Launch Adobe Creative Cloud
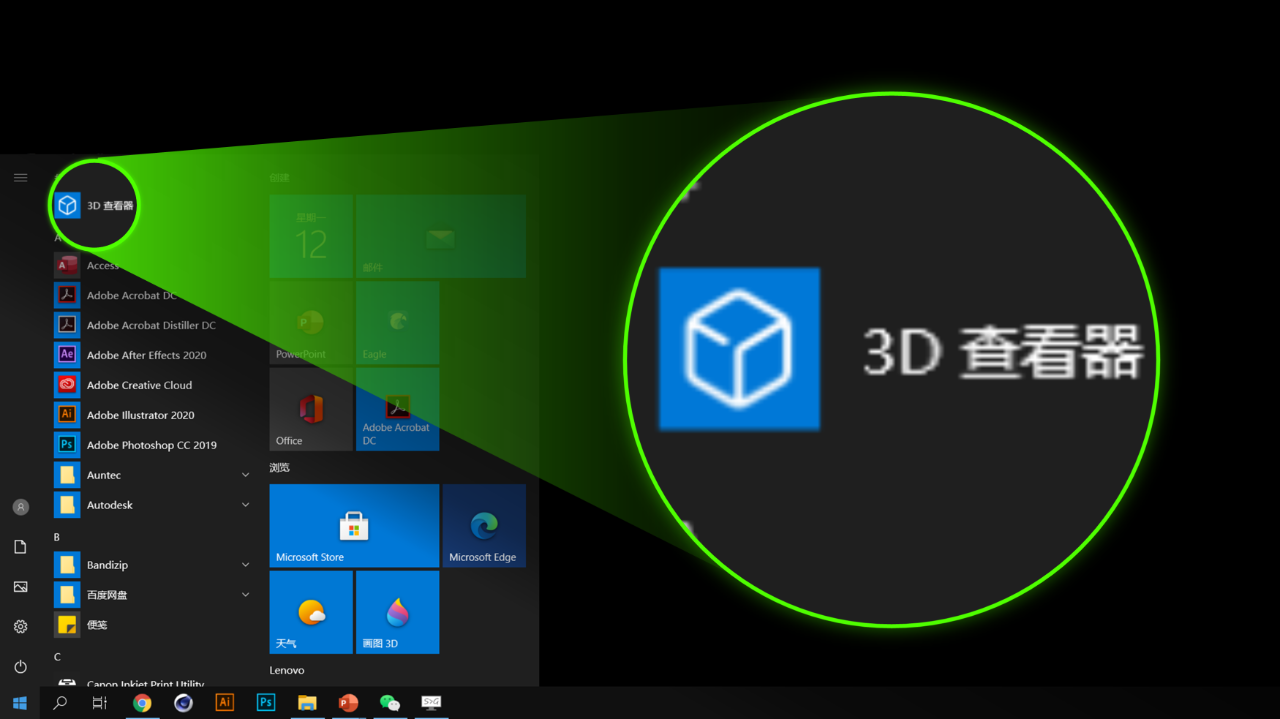 154,385
